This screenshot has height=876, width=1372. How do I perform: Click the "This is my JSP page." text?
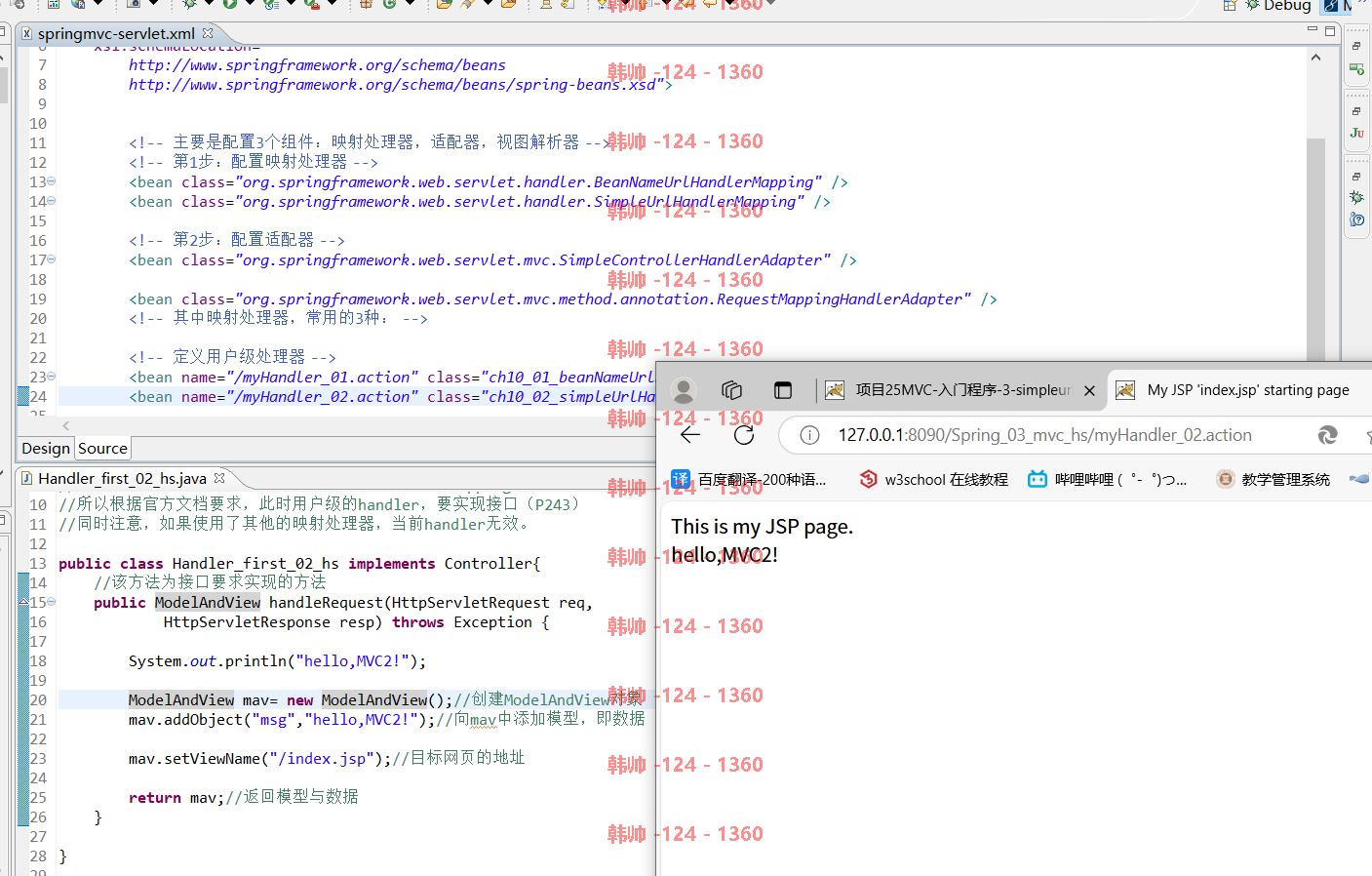point(762,527)
